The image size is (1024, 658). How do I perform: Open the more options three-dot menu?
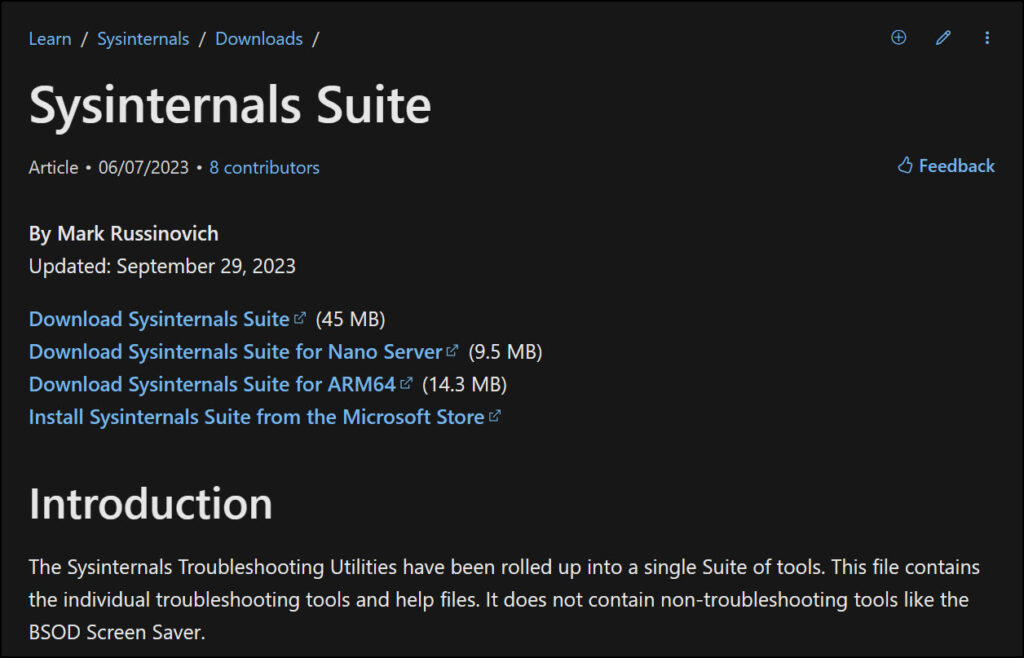[987, 38]
